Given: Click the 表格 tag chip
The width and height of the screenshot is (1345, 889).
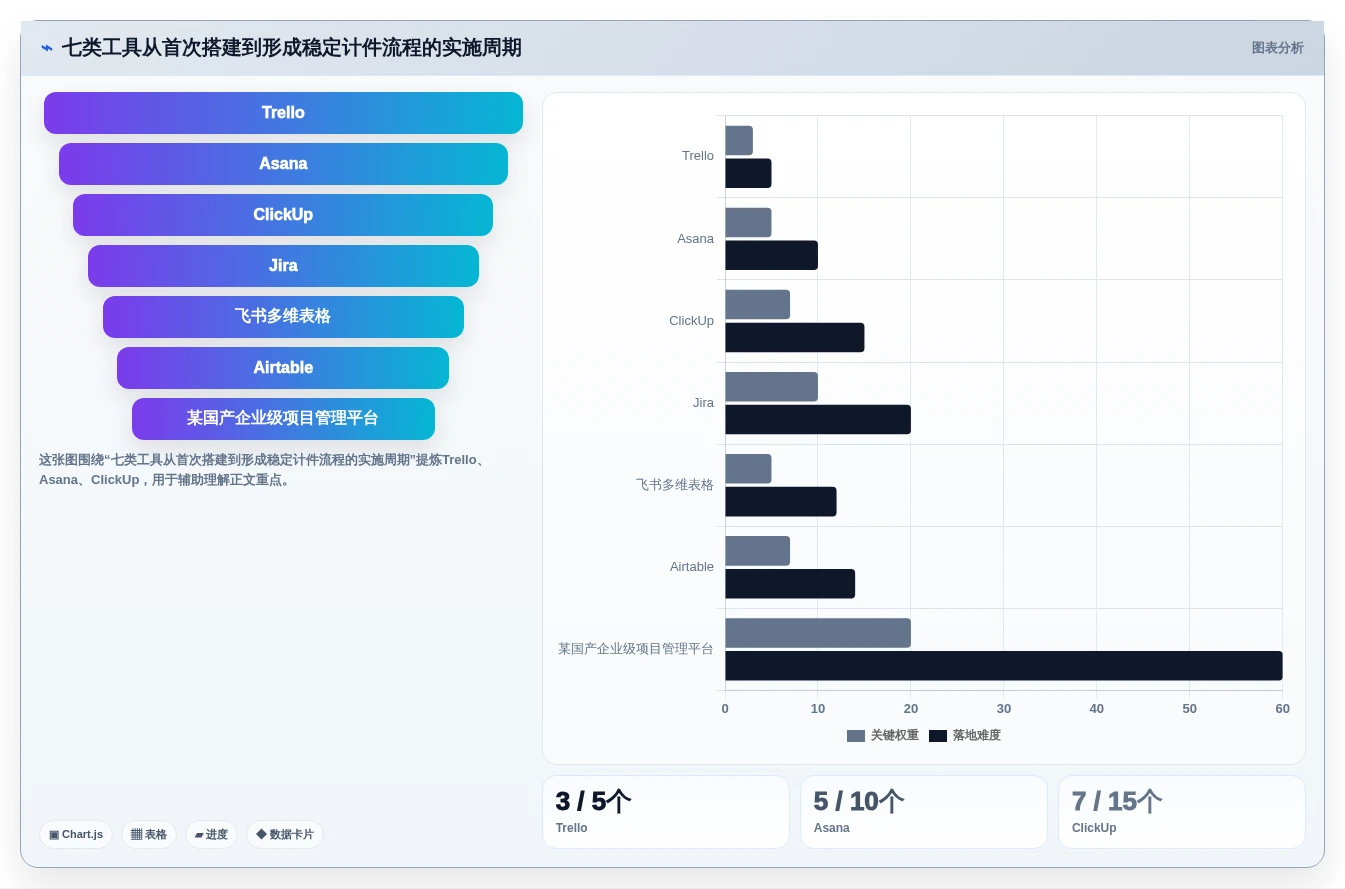Looking at the screenshot, I should pos(149,834).
